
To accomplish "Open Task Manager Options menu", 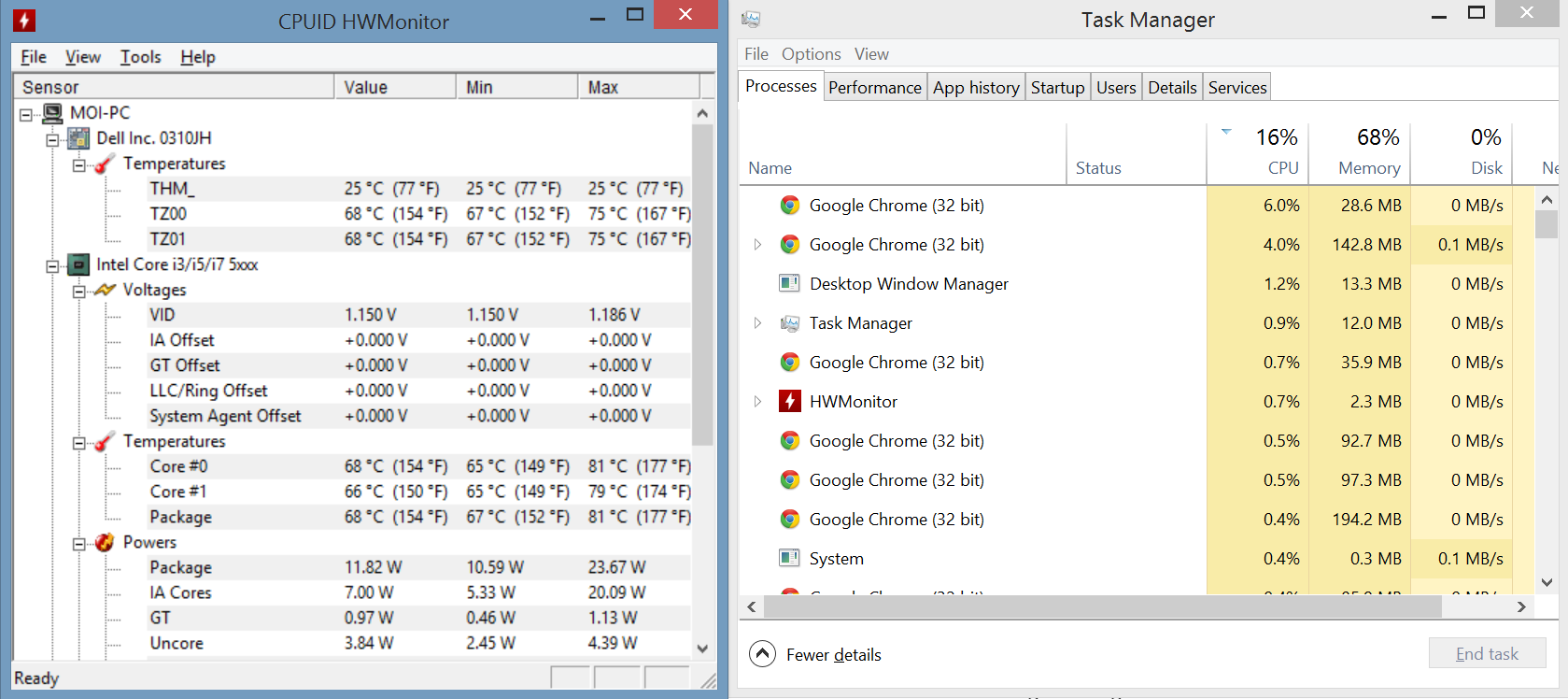I will point(812,54).
